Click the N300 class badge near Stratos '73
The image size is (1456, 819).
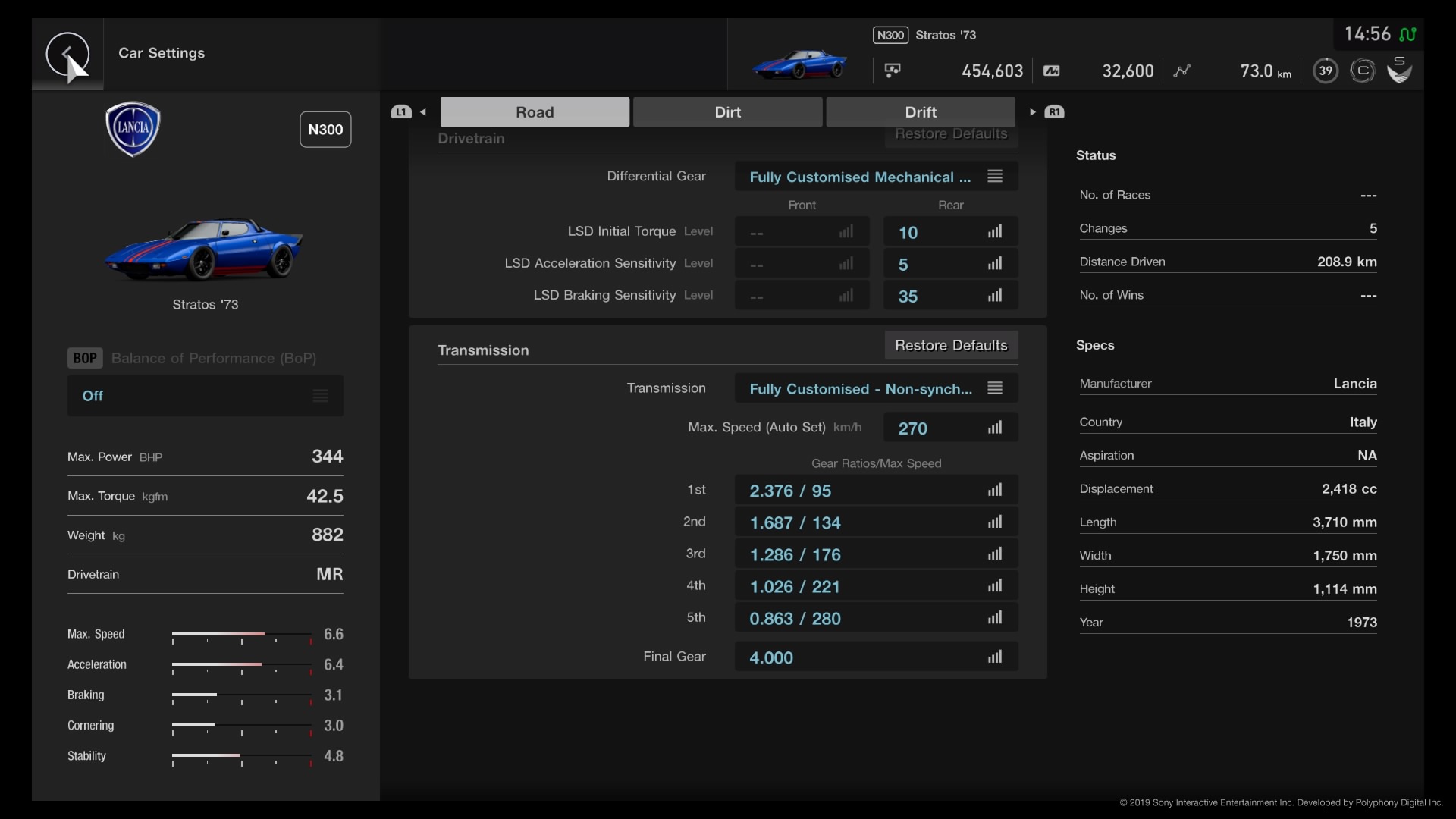pos(891,35)
